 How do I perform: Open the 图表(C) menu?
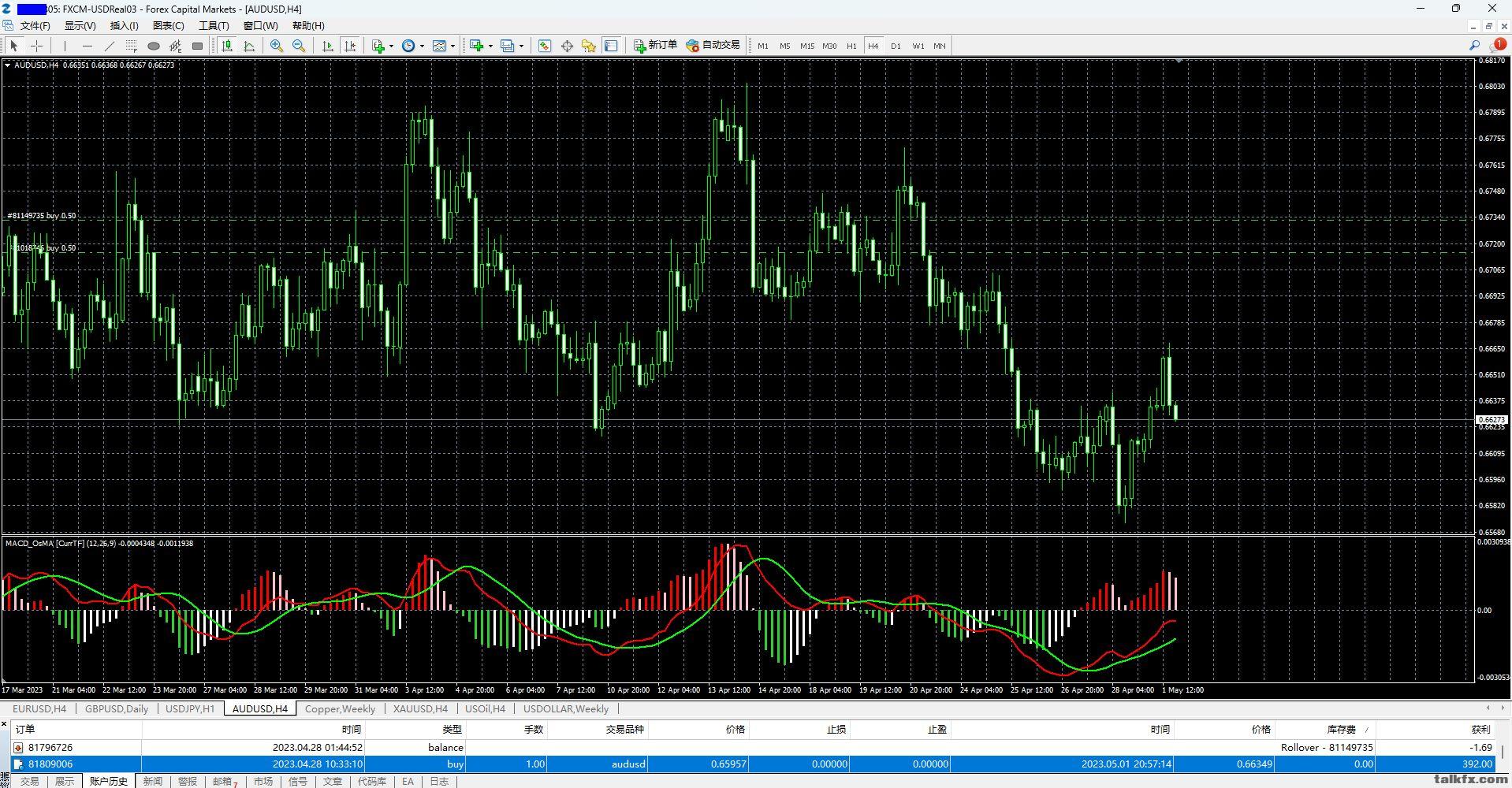pos(168,26)
